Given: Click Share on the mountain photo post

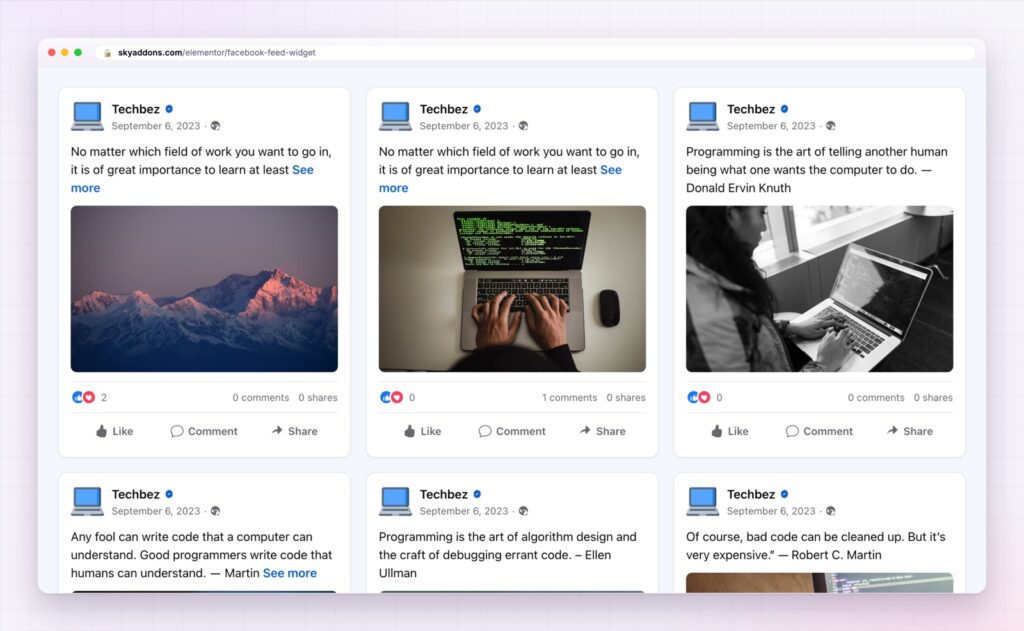Looking at the screenshot, I should coord(295,431).
